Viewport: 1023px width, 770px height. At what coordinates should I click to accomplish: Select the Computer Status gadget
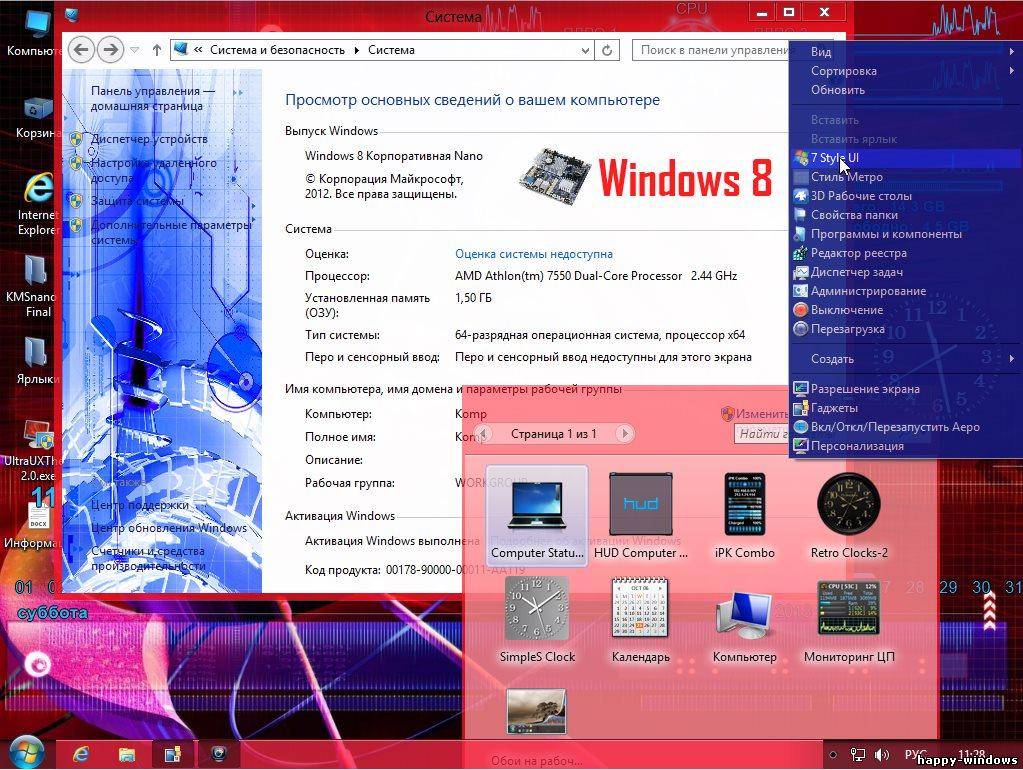coord(537,516)
